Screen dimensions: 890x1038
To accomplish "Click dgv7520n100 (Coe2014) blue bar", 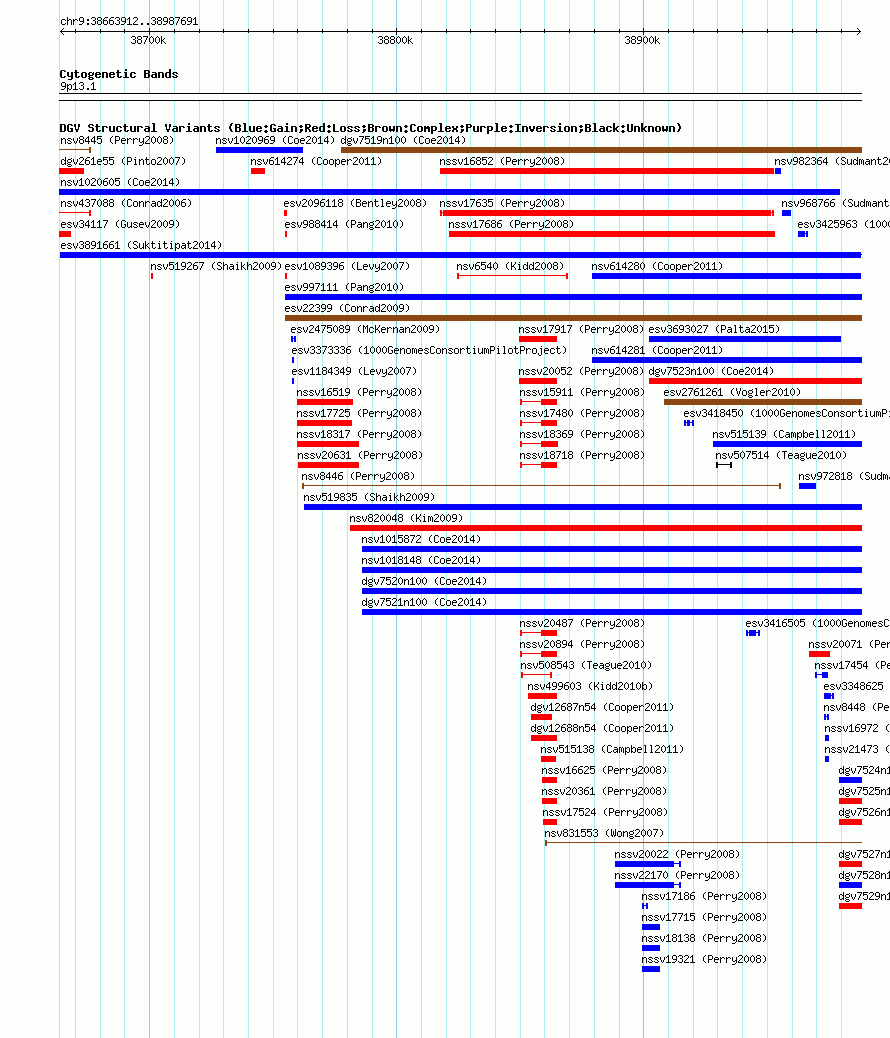I will [x=612, y=591].
